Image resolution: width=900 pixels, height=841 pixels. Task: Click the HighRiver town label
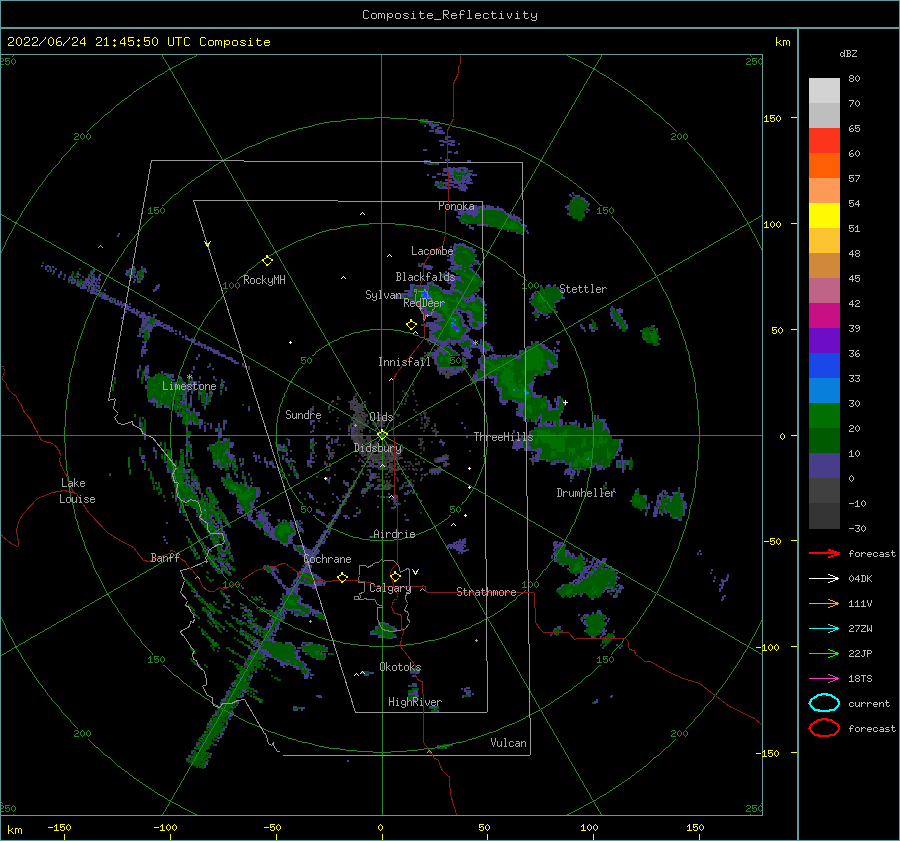(x=415, y=702)
